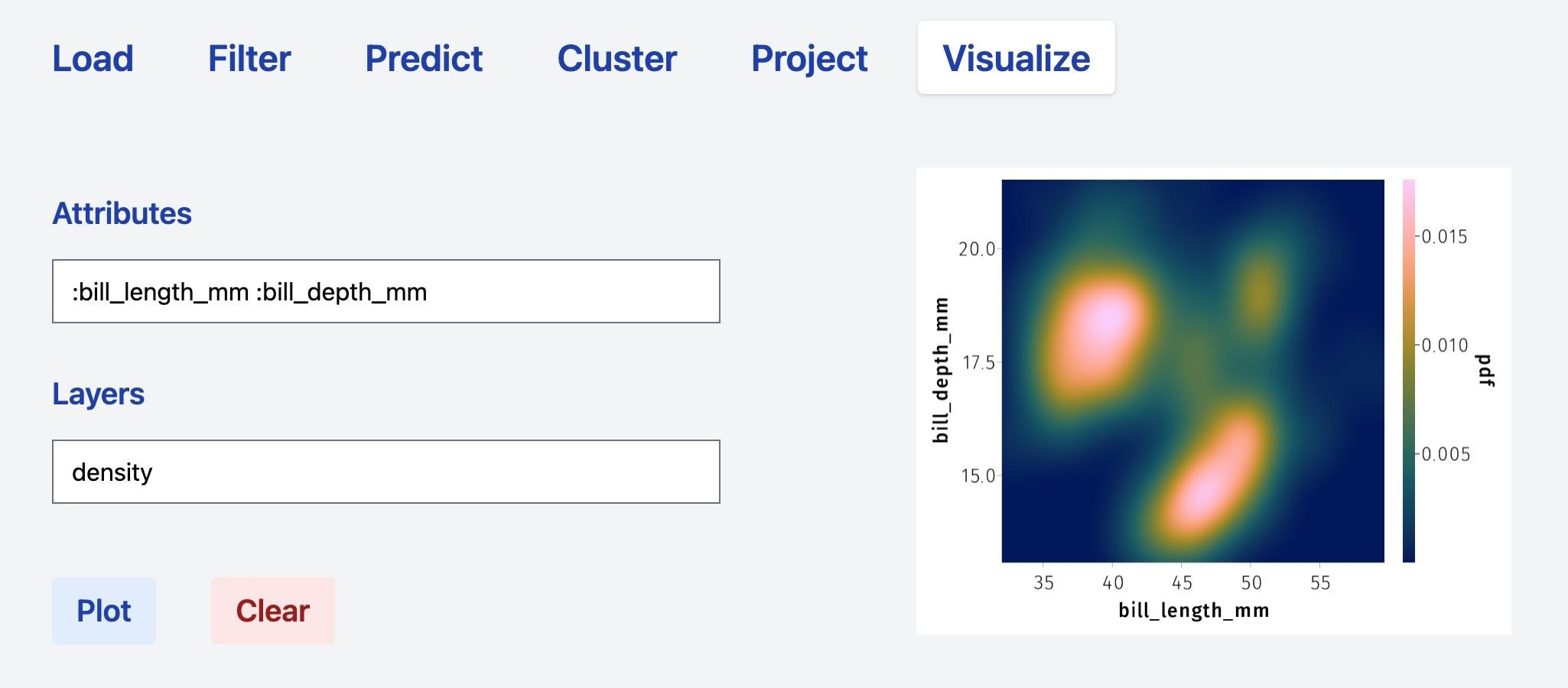Hit the red Clear button
The width and height of the screenshot is (1568, 688).
(x=272, y=611)
